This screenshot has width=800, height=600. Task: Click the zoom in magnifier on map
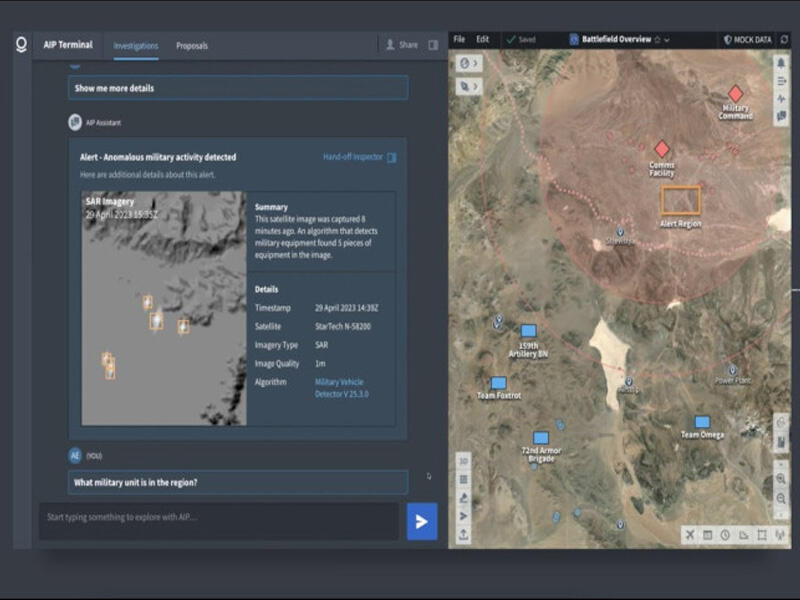coord(781,479)
